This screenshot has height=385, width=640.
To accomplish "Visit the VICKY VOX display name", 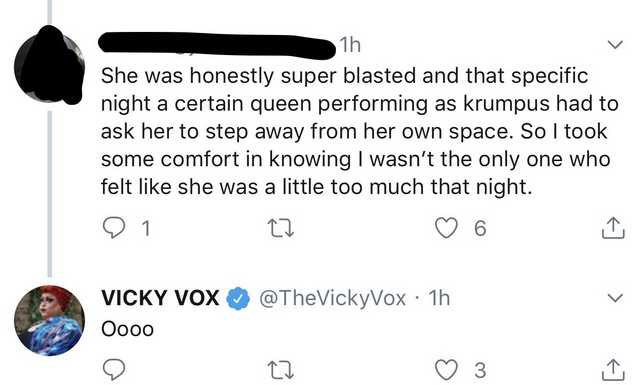I will (x=160, y=298).
